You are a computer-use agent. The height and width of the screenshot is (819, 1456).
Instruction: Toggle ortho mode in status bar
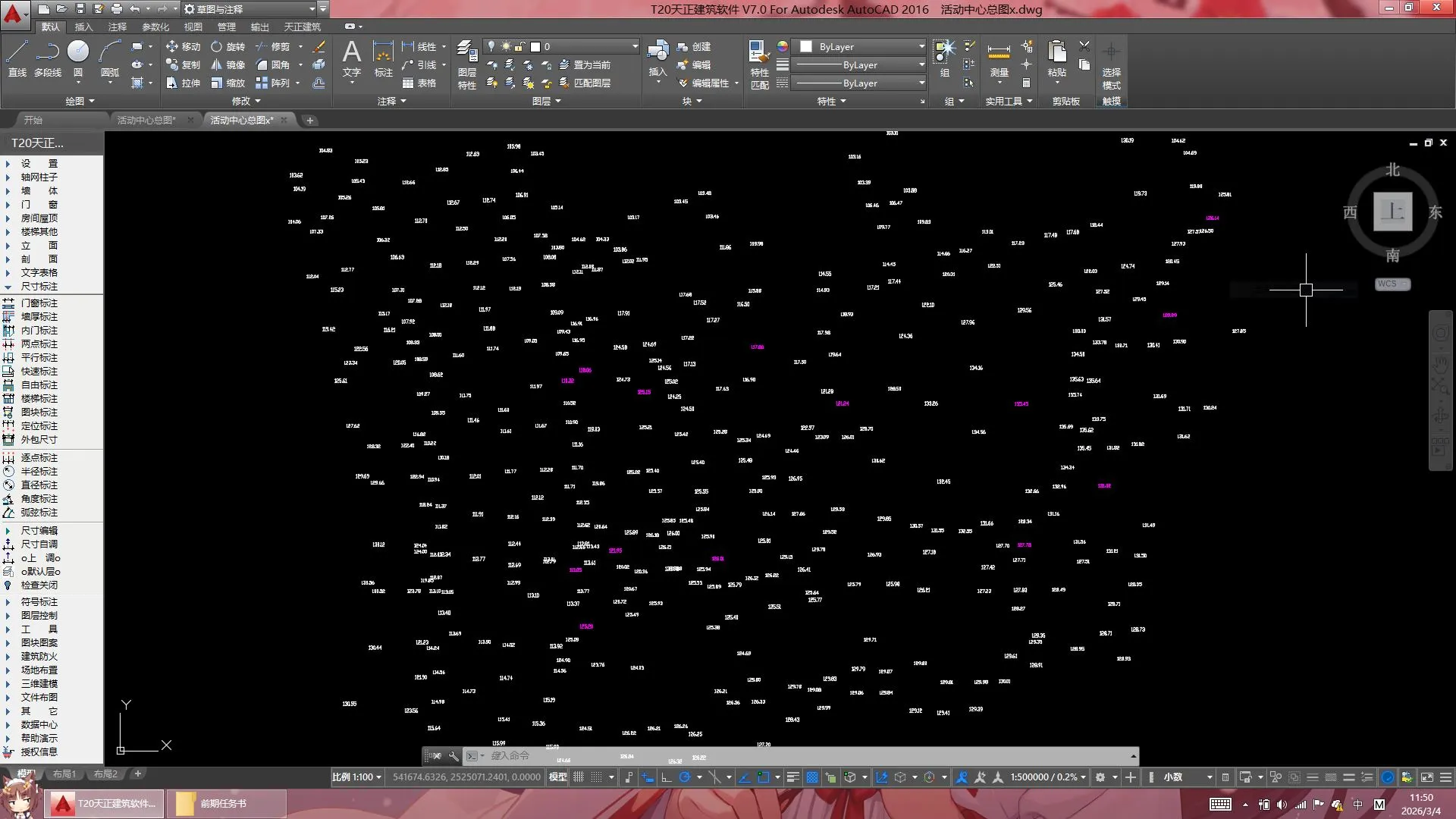click(667, 777)
